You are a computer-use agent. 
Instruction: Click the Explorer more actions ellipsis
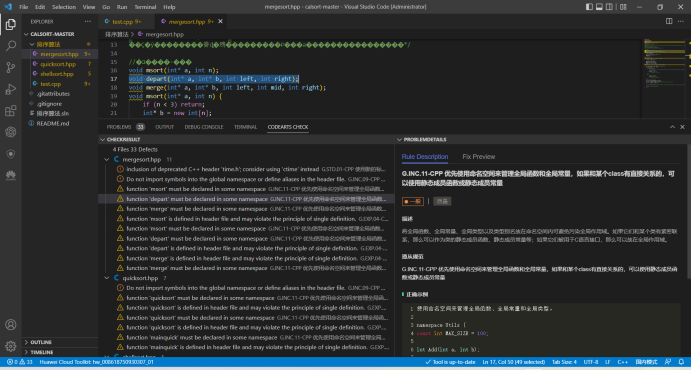point(88,21)
